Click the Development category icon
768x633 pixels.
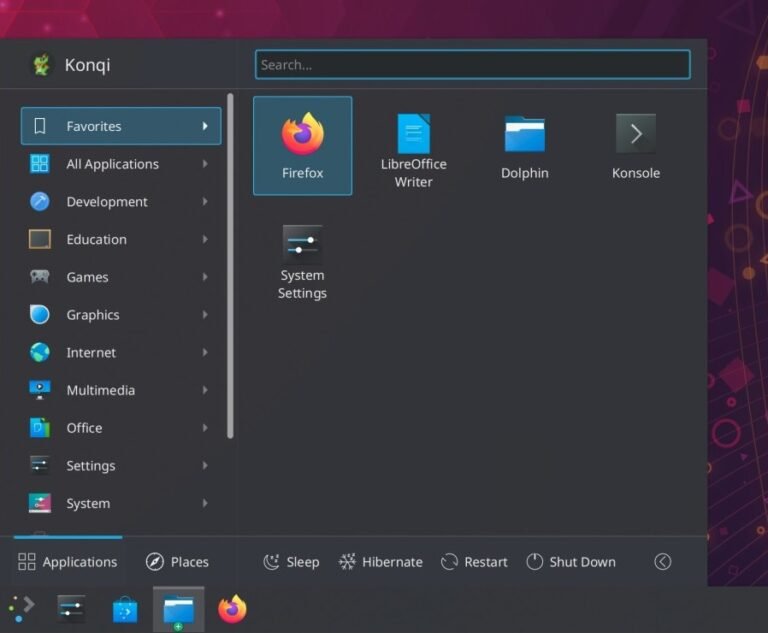tap(40, 201)
